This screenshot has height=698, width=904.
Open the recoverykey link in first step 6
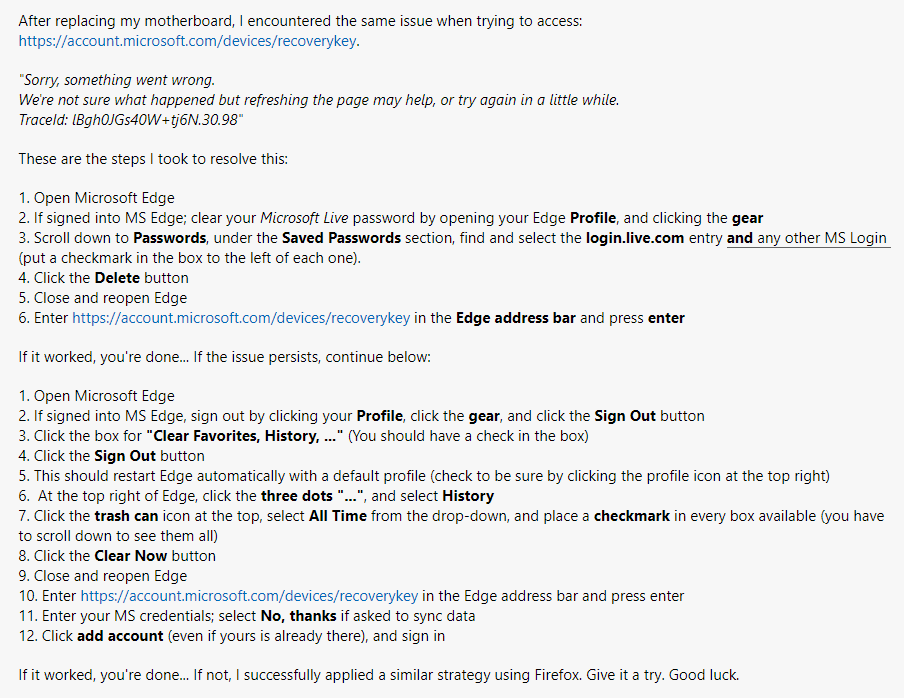[x=241, y=318]
